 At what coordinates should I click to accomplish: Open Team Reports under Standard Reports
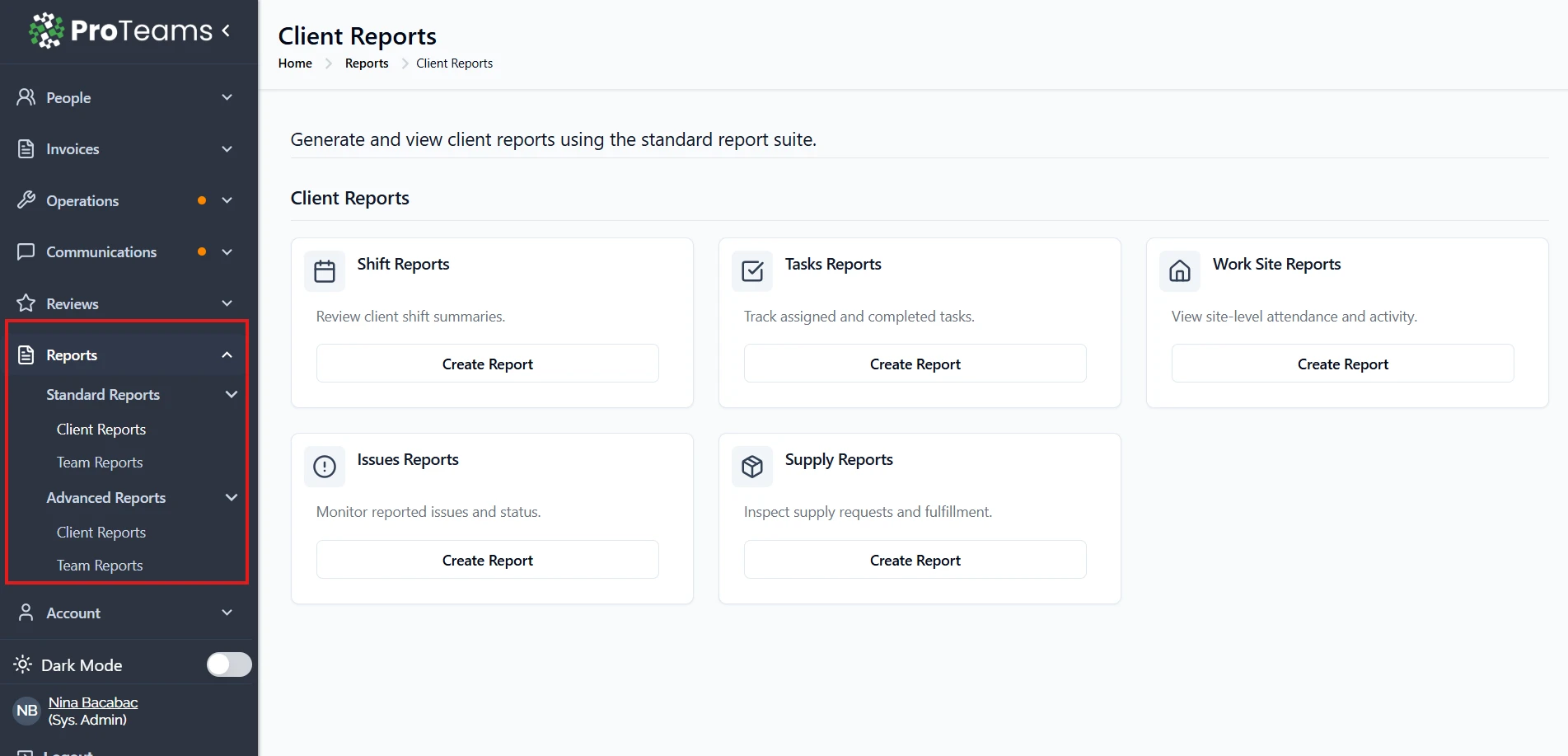100,463
